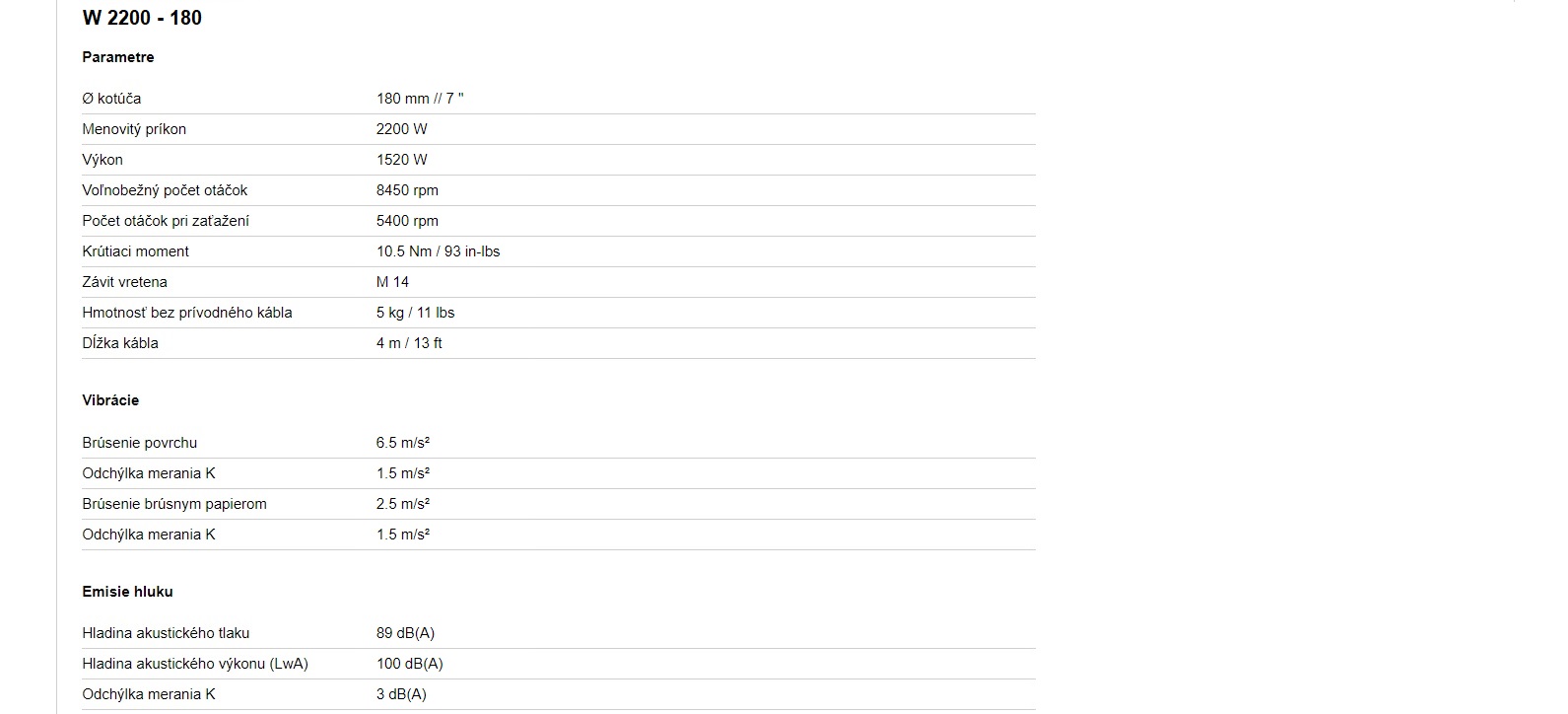
Task: Click the Emisie hluku section title
Action: [127, 592]
